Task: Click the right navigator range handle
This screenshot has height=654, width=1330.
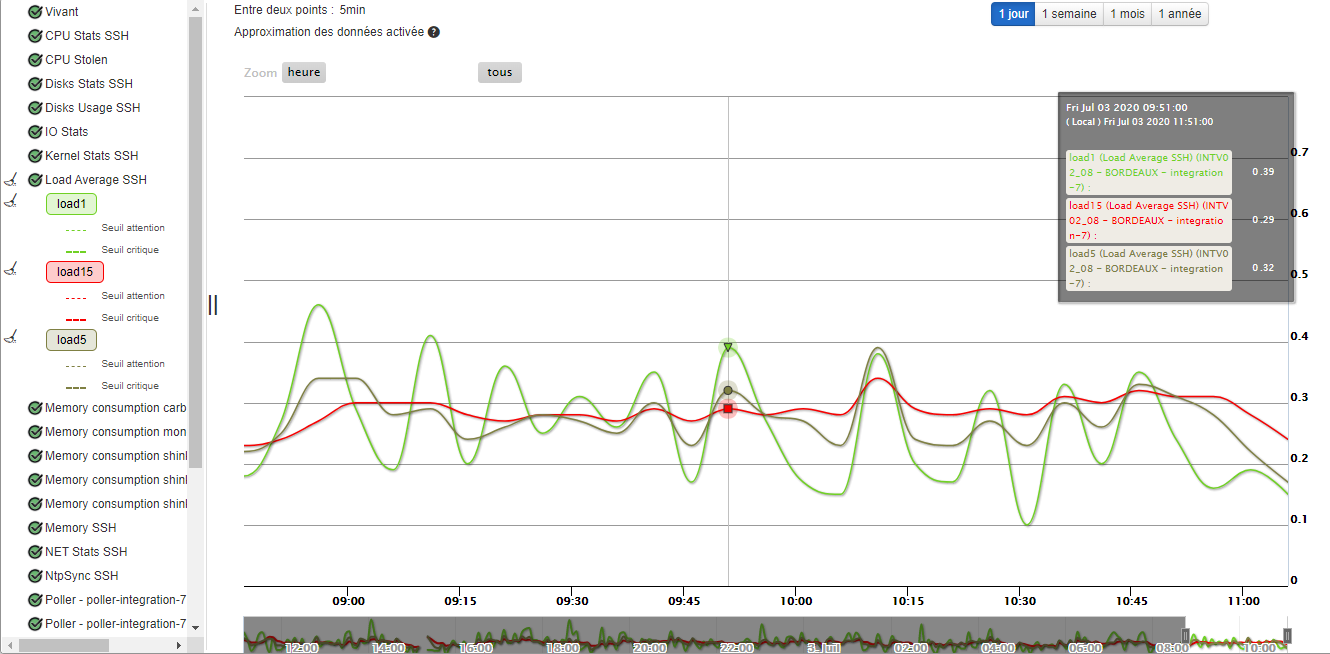Action: (x=1287, y=635)
